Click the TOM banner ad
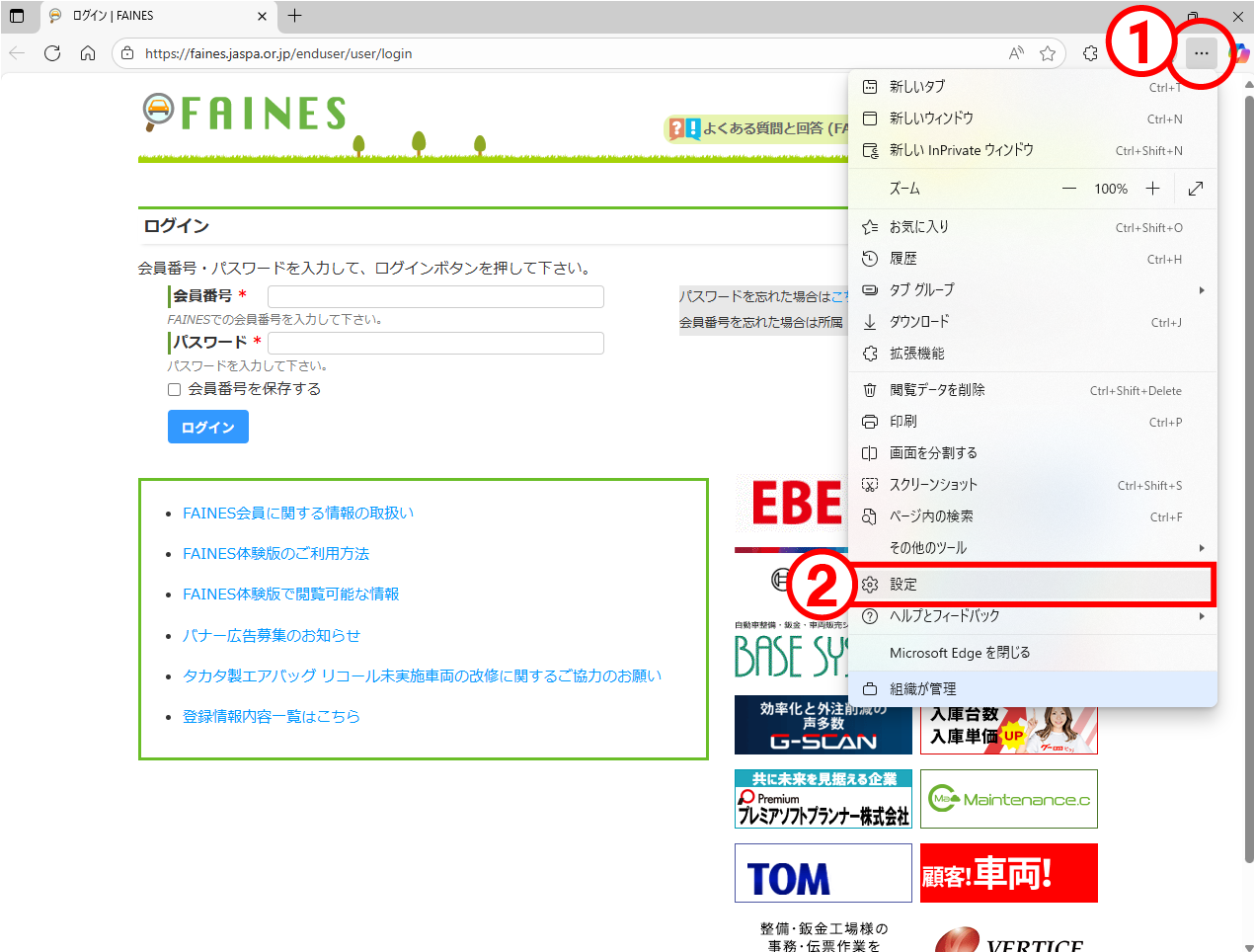This screenshot has width=1254, height=952. coord(823,873)
